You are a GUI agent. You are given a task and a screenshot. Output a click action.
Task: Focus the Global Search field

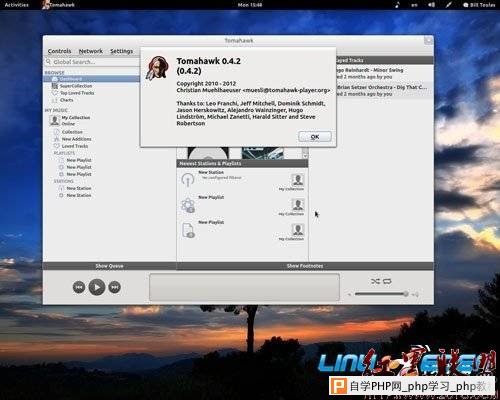pos(92,62)
